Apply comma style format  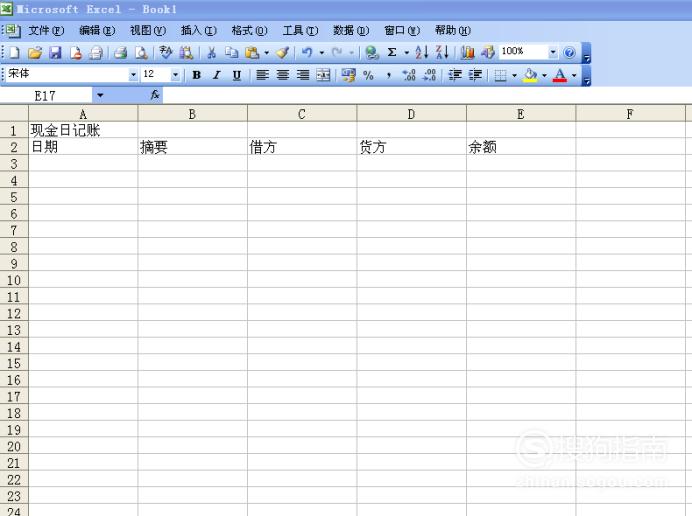pos(388,75)
